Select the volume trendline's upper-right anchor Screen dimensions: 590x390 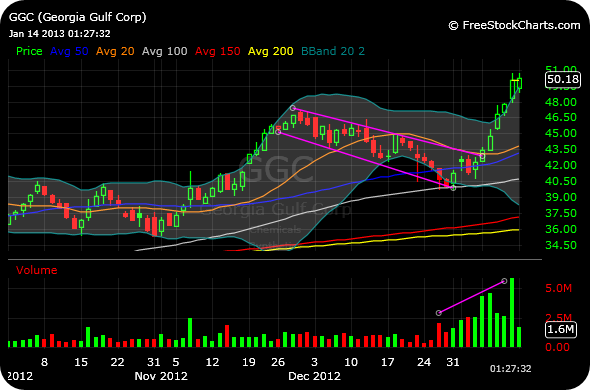tap(505, 281)
